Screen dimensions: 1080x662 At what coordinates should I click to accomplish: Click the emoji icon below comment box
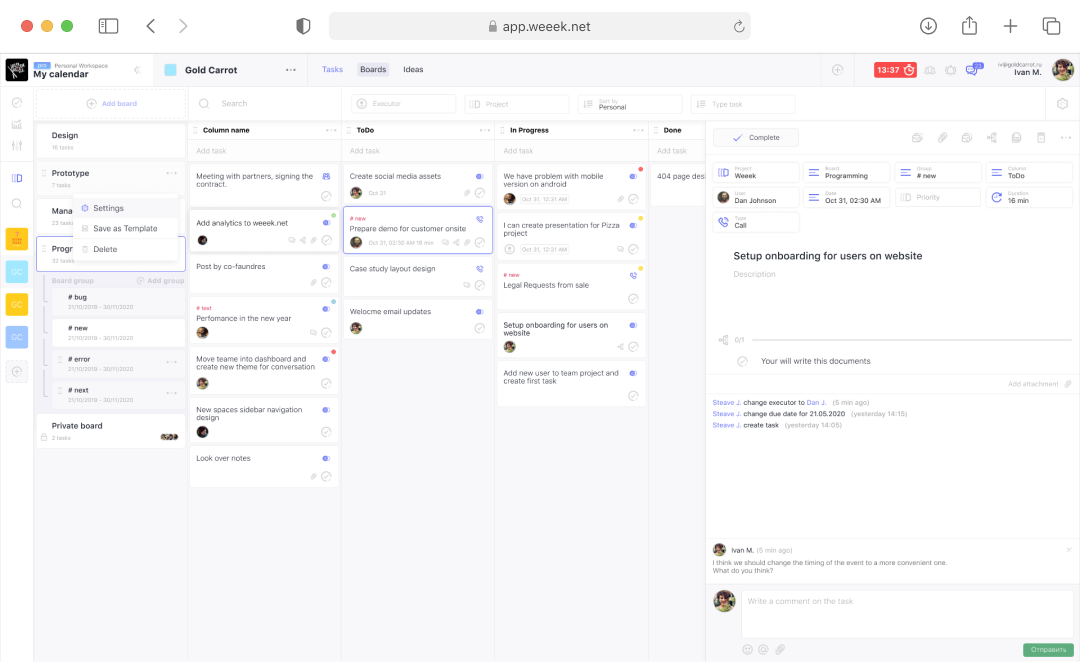coord(747,649)
